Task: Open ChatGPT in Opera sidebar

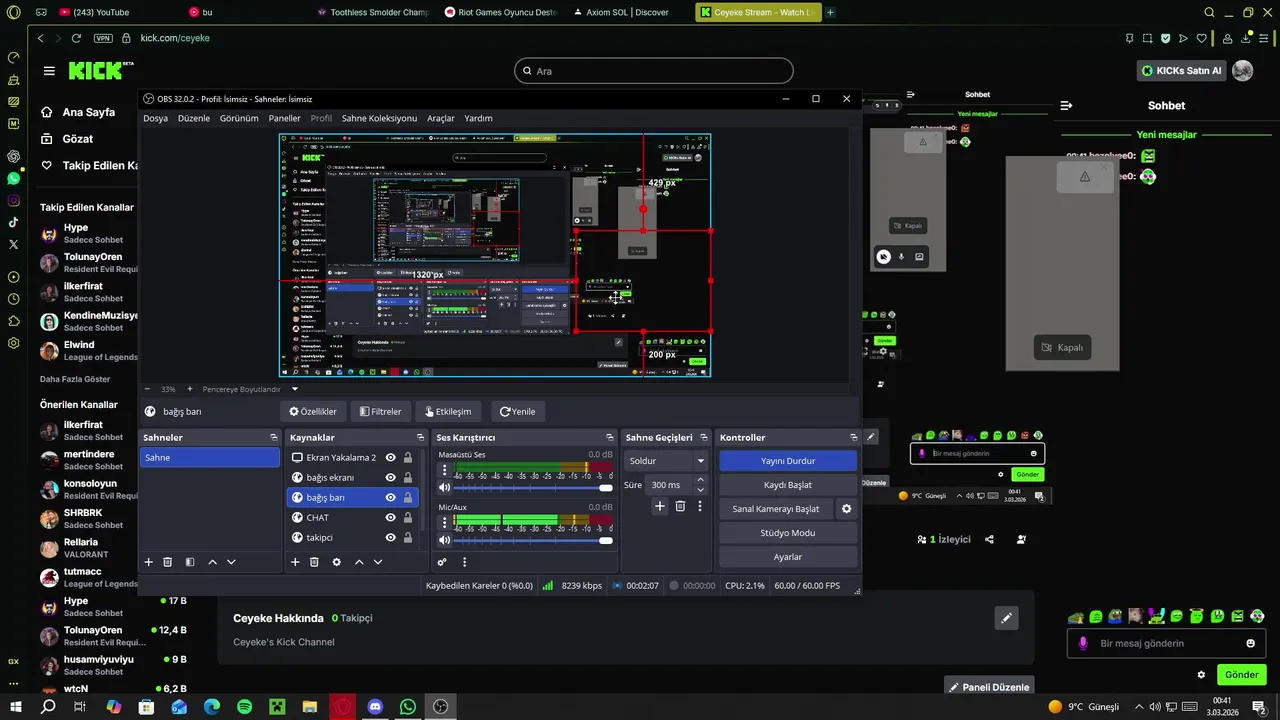Action: (x=13, y=156)
